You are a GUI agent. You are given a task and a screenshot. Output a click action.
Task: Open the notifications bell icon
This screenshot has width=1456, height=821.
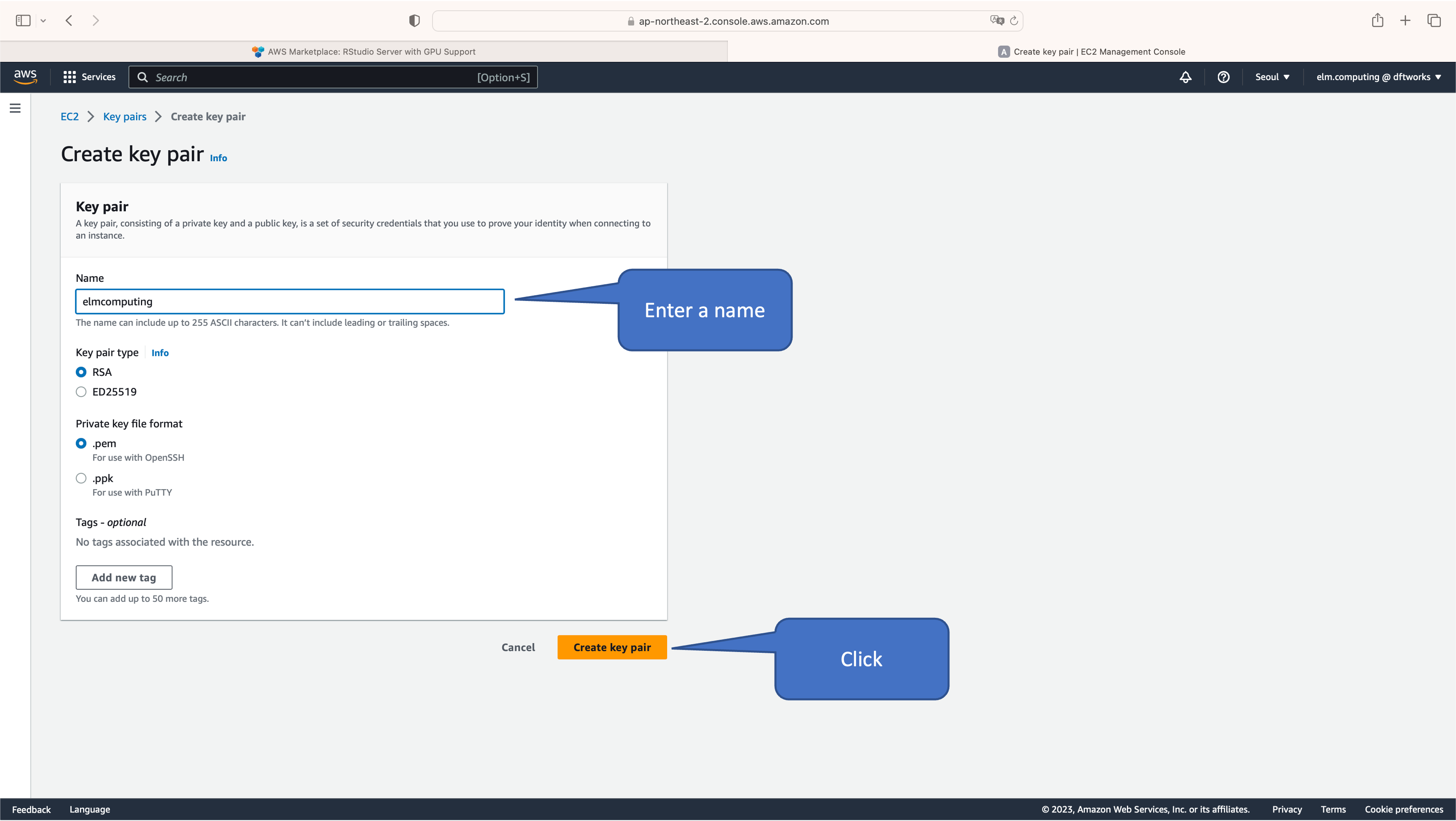(x=1185, y=77)
